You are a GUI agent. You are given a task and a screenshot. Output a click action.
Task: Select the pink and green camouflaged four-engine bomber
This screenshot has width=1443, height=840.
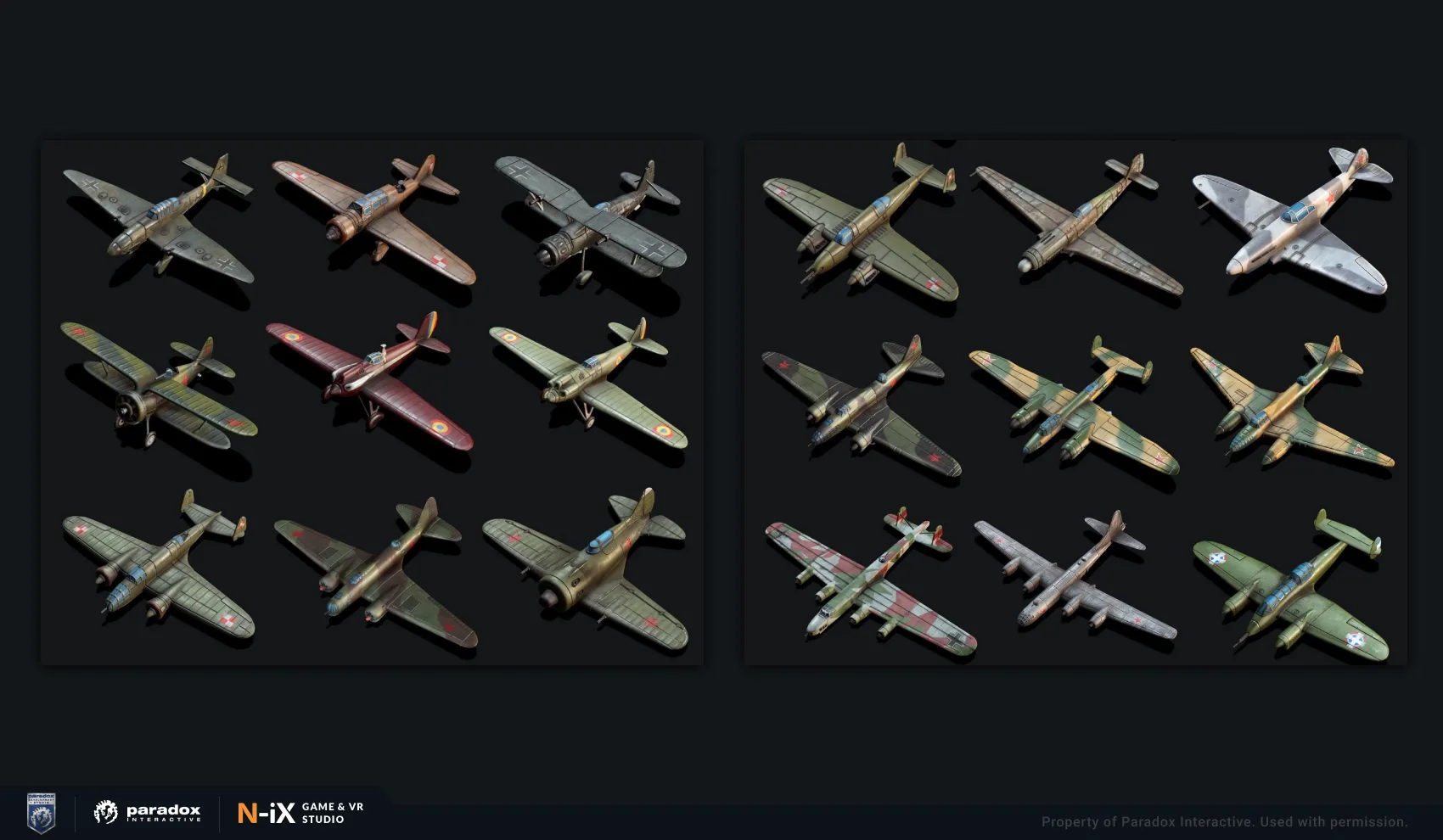tap(869, 581)
